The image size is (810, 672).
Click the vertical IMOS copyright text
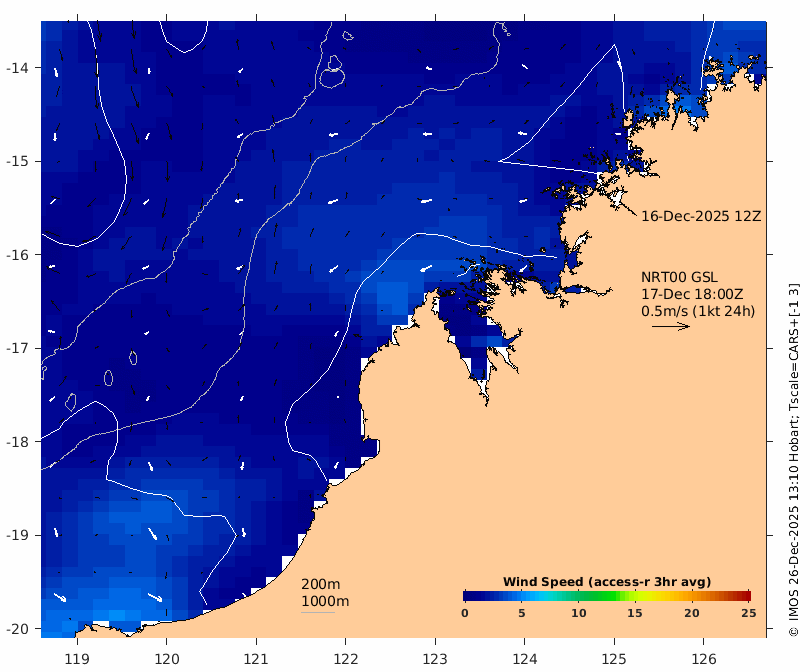(x=794, y=460)
